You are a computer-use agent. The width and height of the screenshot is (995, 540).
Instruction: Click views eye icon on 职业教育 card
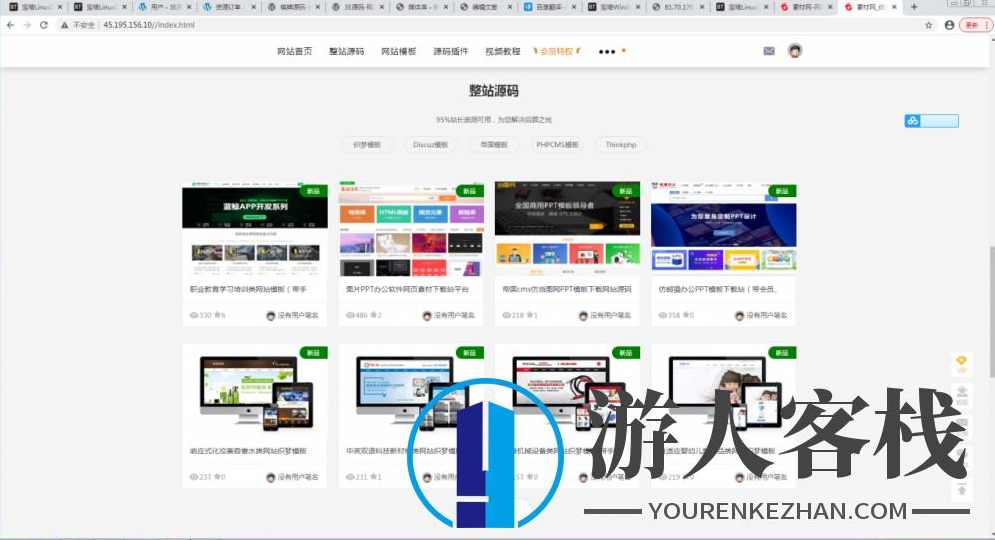[194, 315]
